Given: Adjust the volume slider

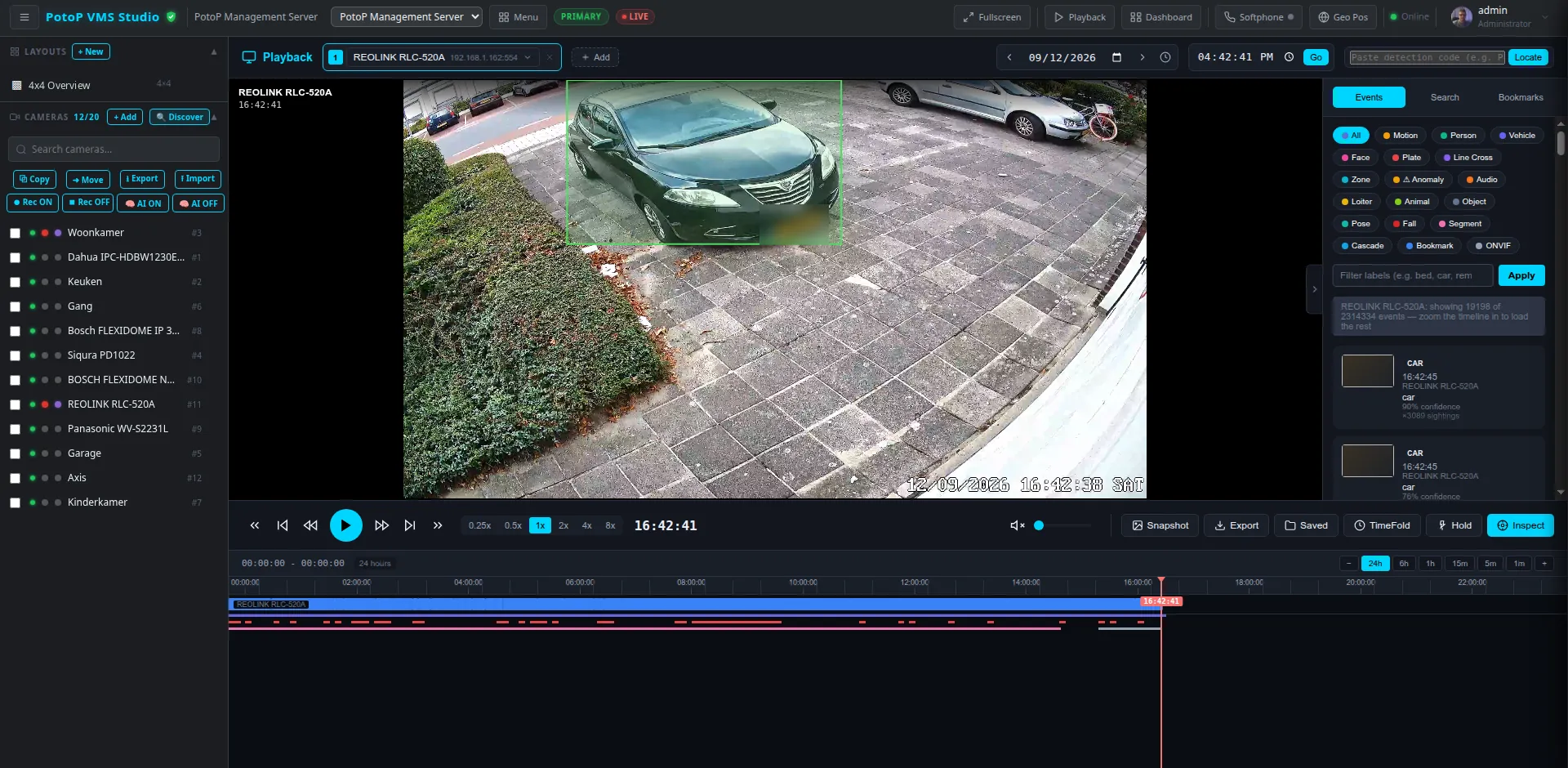Looking at the screenshot, I should pyautogui.click(x=1062, y=525).
